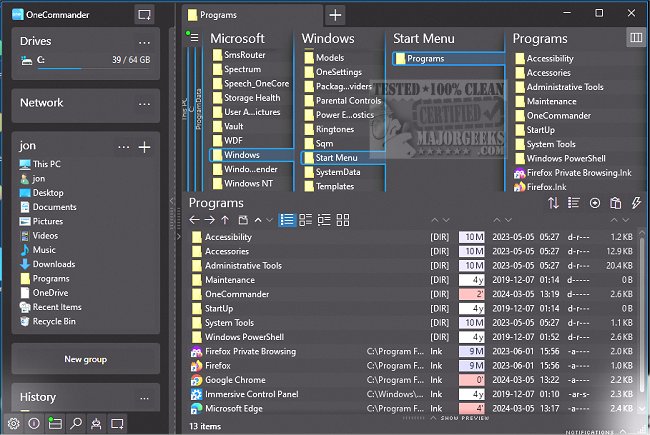Screen dimensions: 650x435
Task: Open Recent Items in favorites
Action: click(50, 307)
